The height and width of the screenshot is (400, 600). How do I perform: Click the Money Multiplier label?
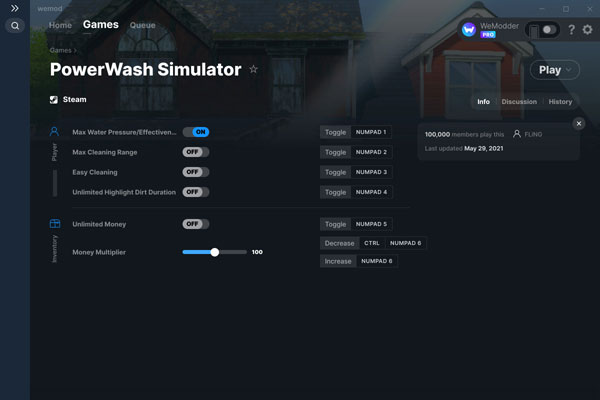(x=99, y=252)
